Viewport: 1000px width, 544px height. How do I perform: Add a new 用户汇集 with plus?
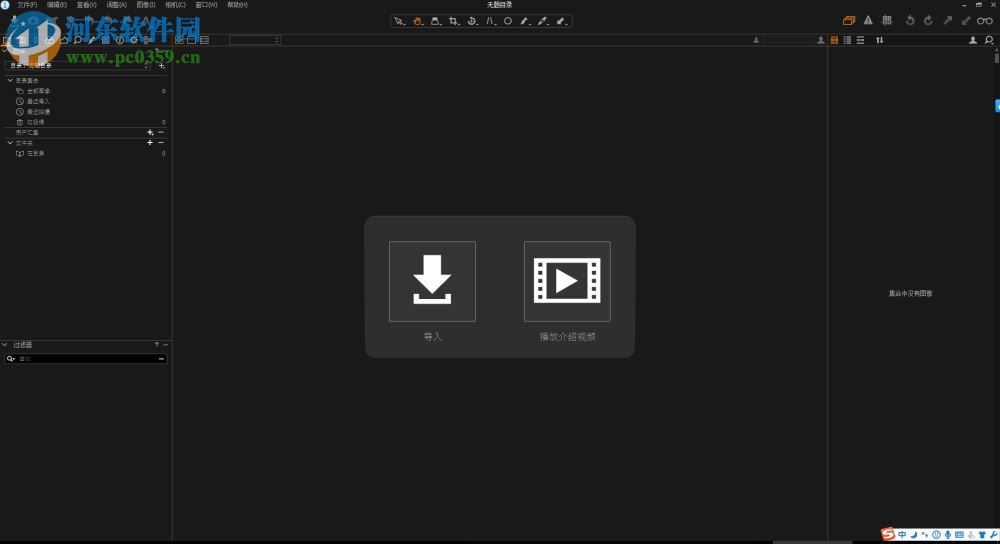coord(150,132)
